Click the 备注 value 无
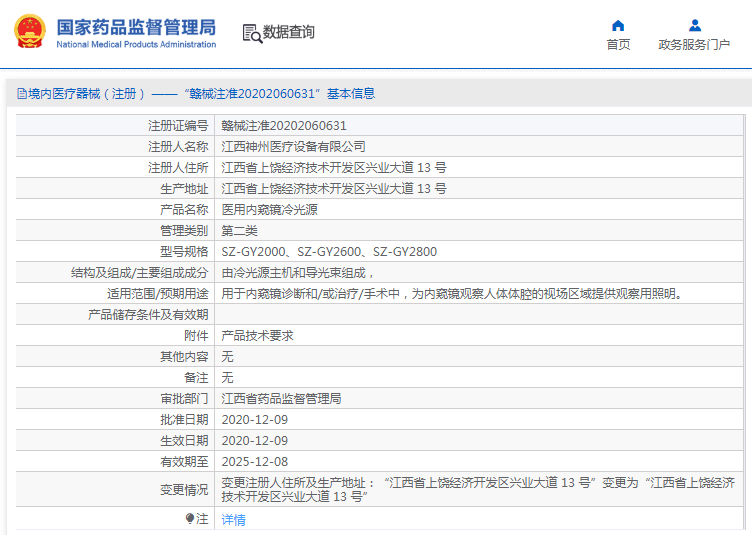This screenshot has width=752, height=535. tap(227, 378)
